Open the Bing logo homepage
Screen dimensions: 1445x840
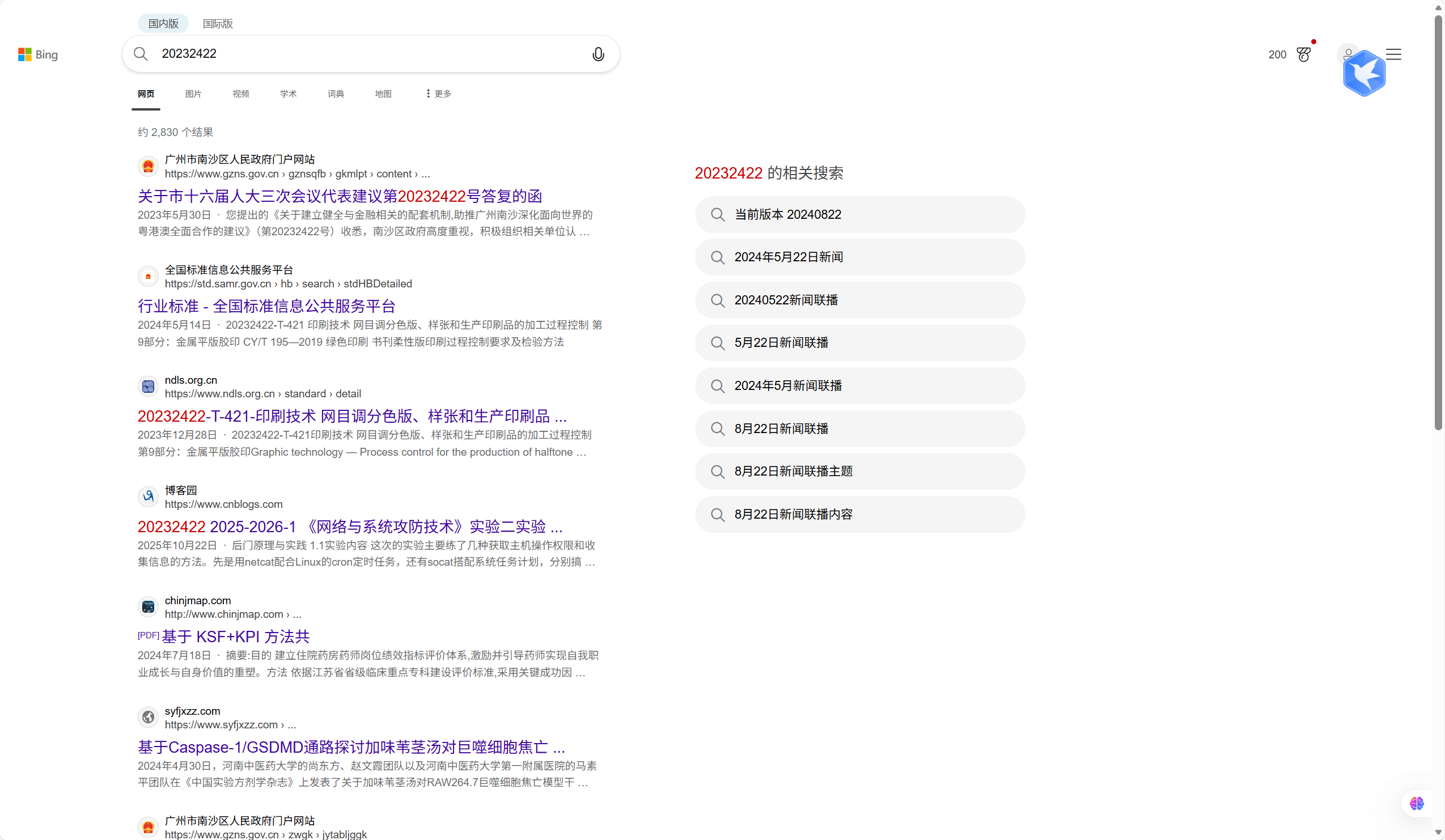coord(38,54)
